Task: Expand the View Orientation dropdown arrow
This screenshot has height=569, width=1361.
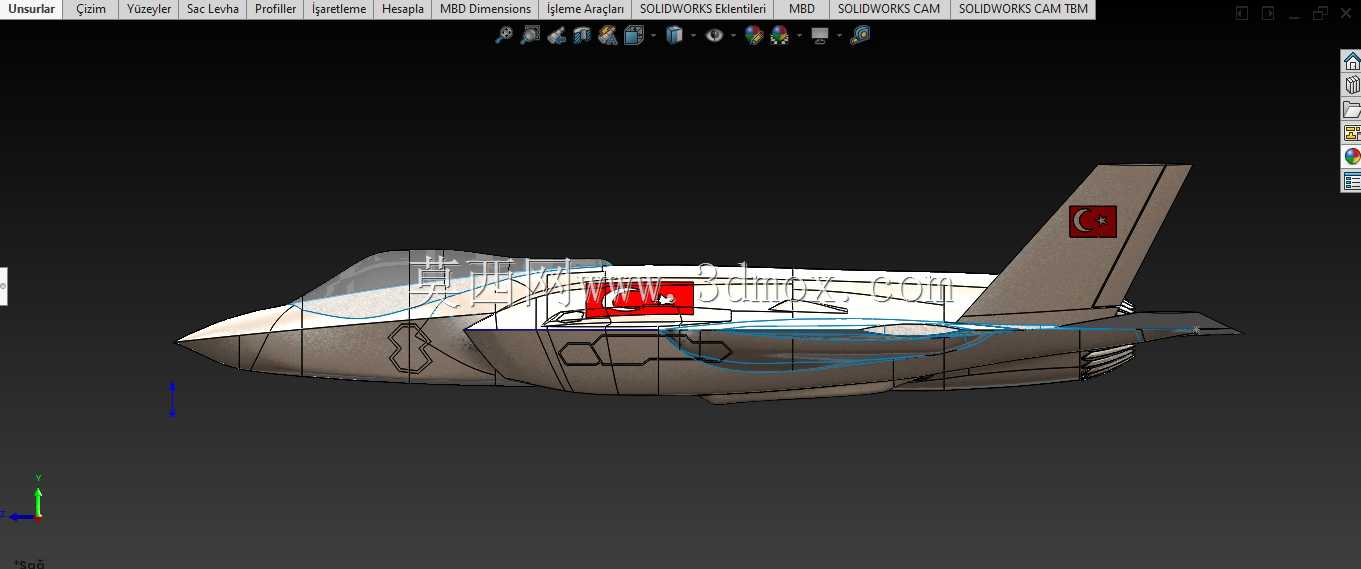Action: click(x=653, y=35)
